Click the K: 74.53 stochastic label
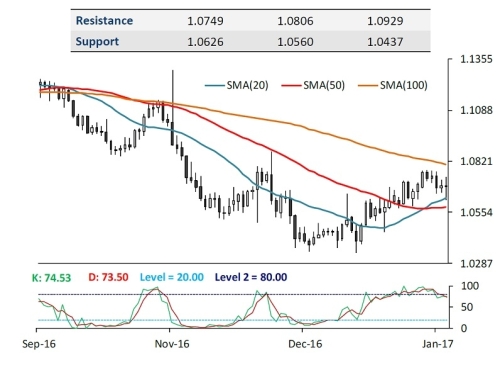This screenshot has height=377, width=500. 51,277
